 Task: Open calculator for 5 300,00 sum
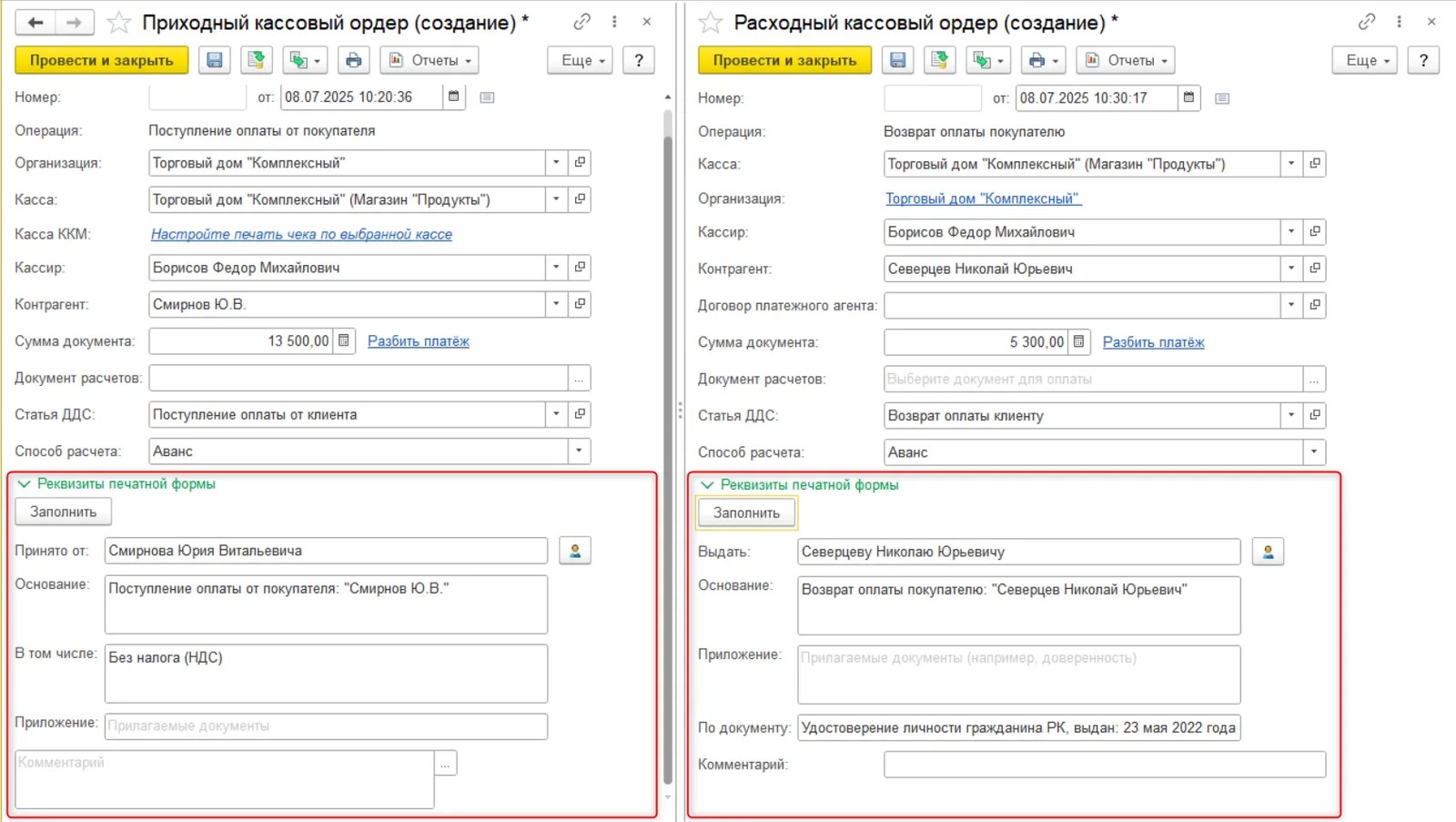pyautogui.click(x=1078, y=341)
